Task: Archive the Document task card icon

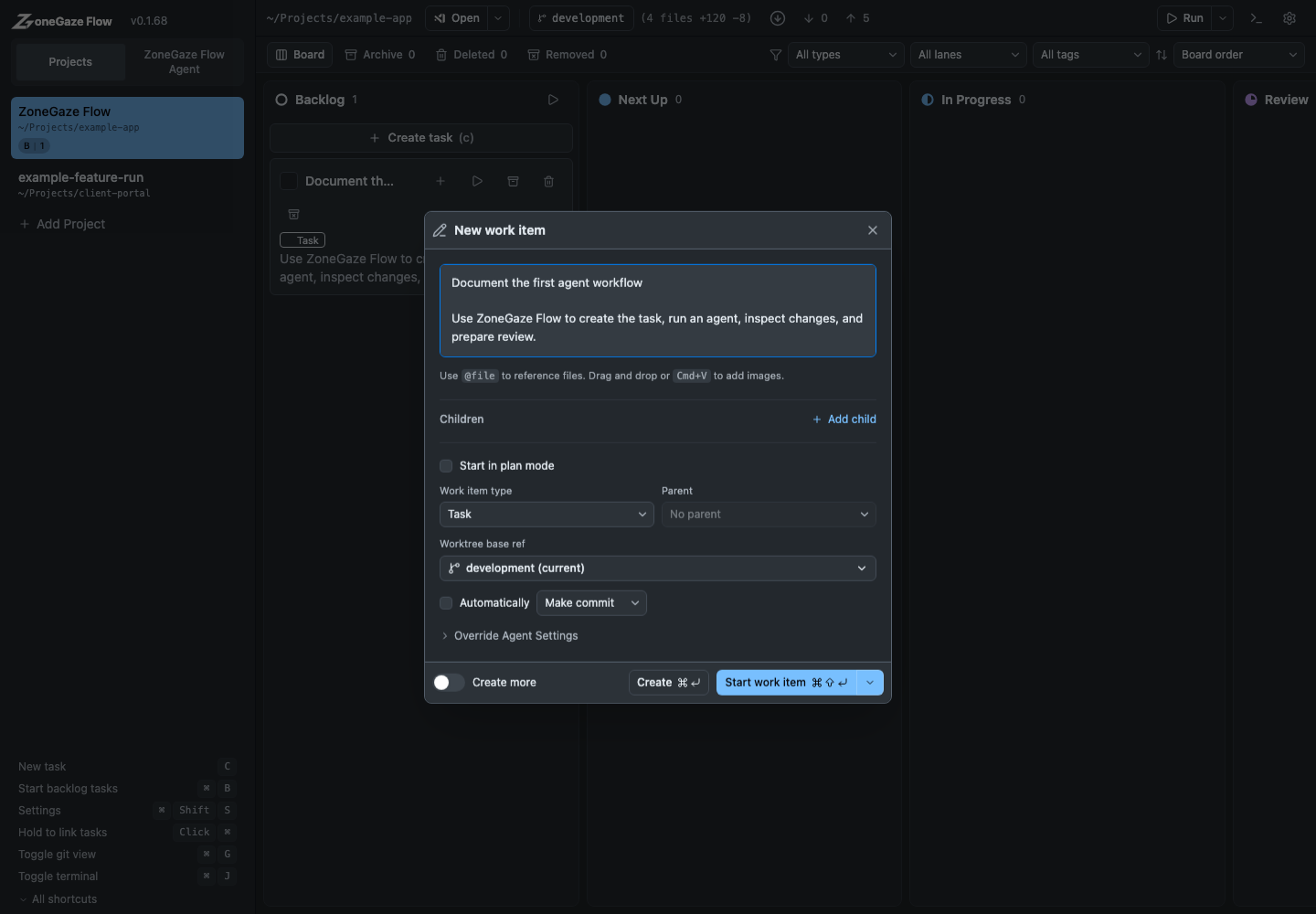Action: coord(513,181)
